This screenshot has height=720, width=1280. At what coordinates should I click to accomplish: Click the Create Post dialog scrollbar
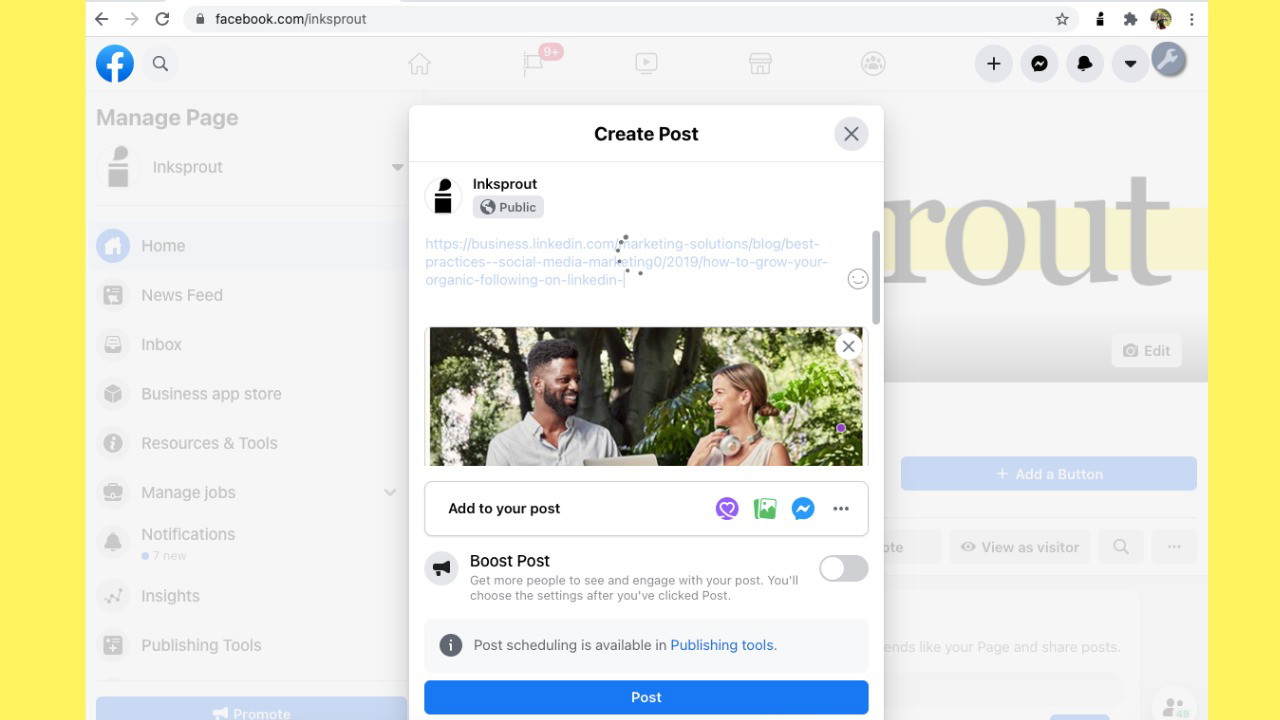coord(876,277)
